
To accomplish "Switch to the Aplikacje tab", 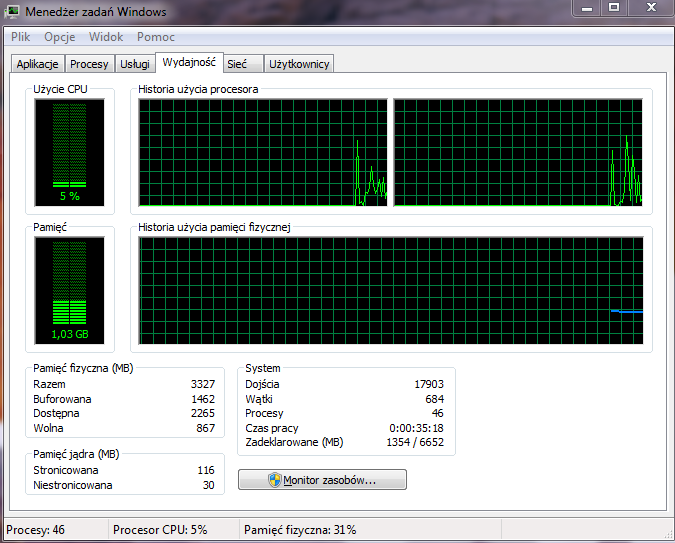I will click(x=37, y=64).
